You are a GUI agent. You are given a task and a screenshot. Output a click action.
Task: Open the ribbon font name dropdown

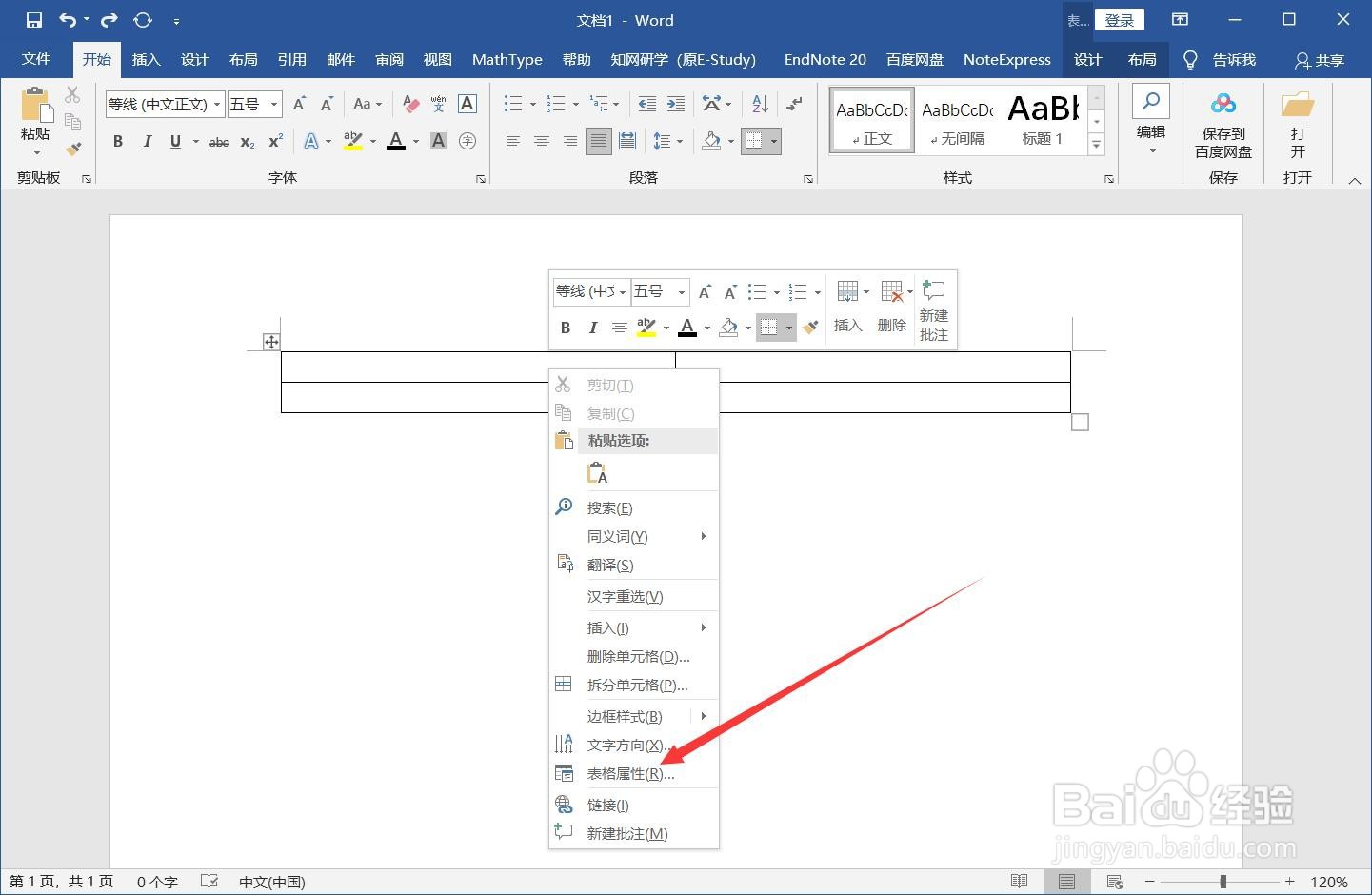(x=218, y=105)
